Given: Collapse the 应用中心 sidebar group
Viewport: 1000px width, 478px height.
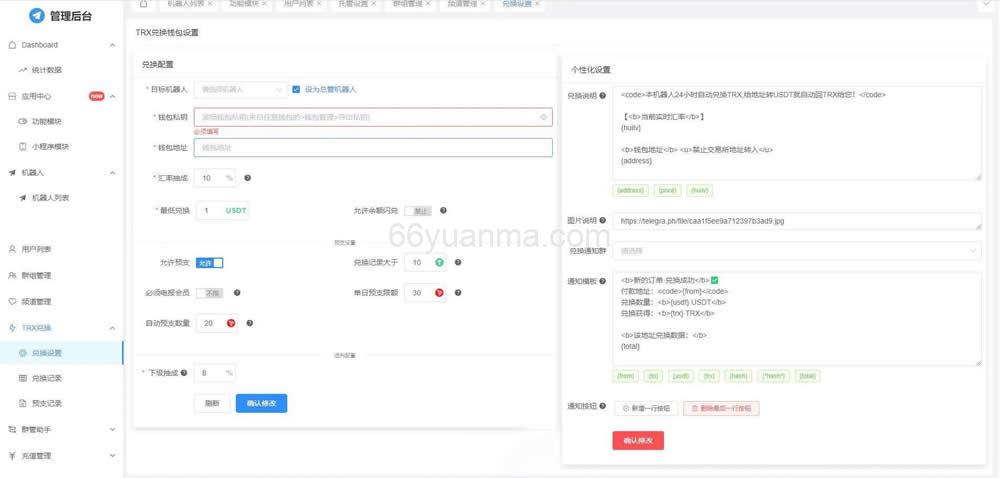Looking at the screenshot, I should (x=113, y=96).
